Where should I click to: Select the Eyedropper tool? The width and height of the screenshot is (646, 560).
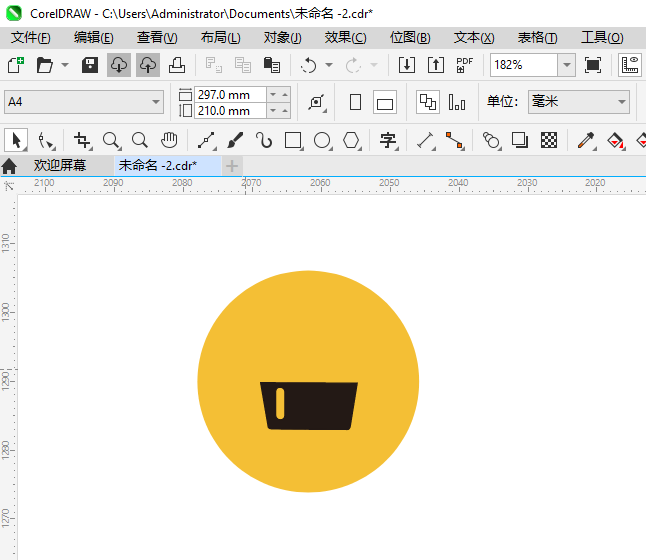pos(586,140)
